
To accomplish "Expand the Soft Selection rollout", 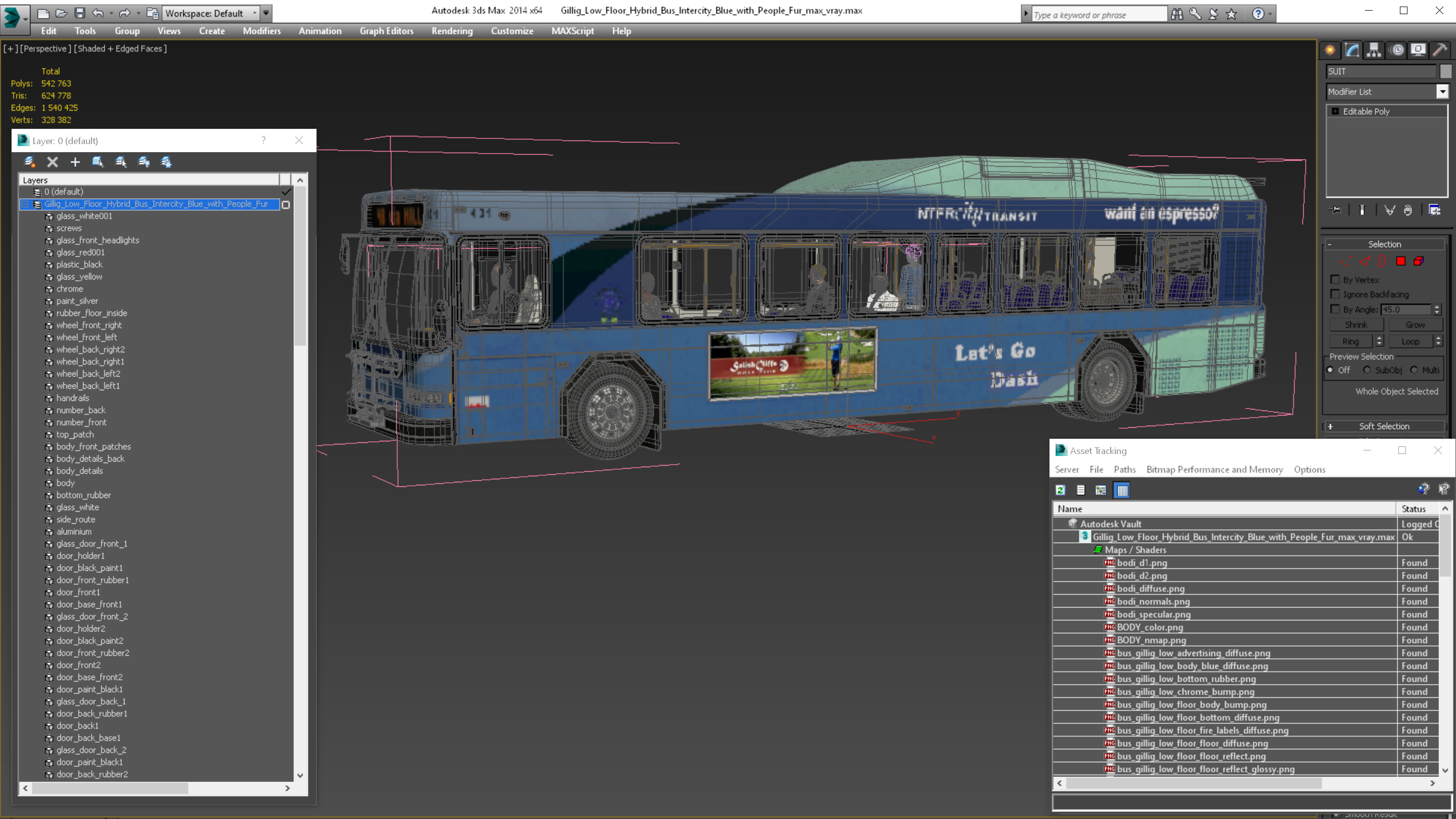I will (1384, 426).
